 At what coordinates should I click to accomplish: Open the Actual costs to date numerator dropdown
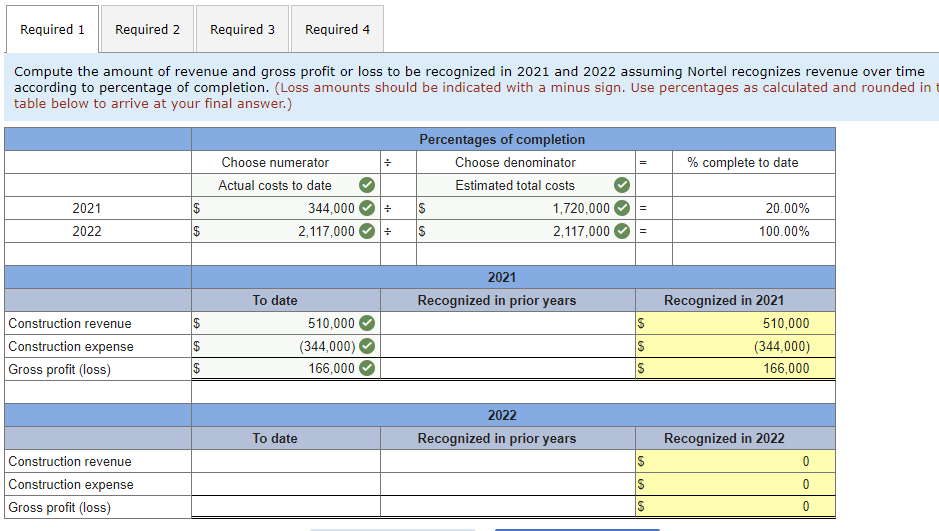pos(286,185)
